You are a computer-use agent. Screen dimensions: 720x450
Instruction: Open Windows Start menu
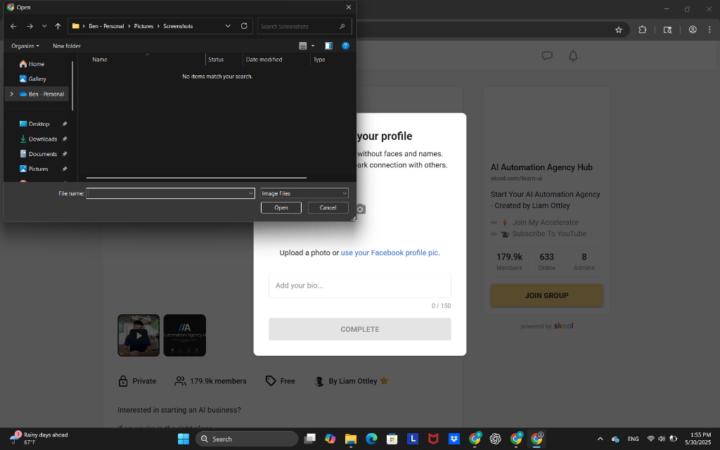coord(183,439)
